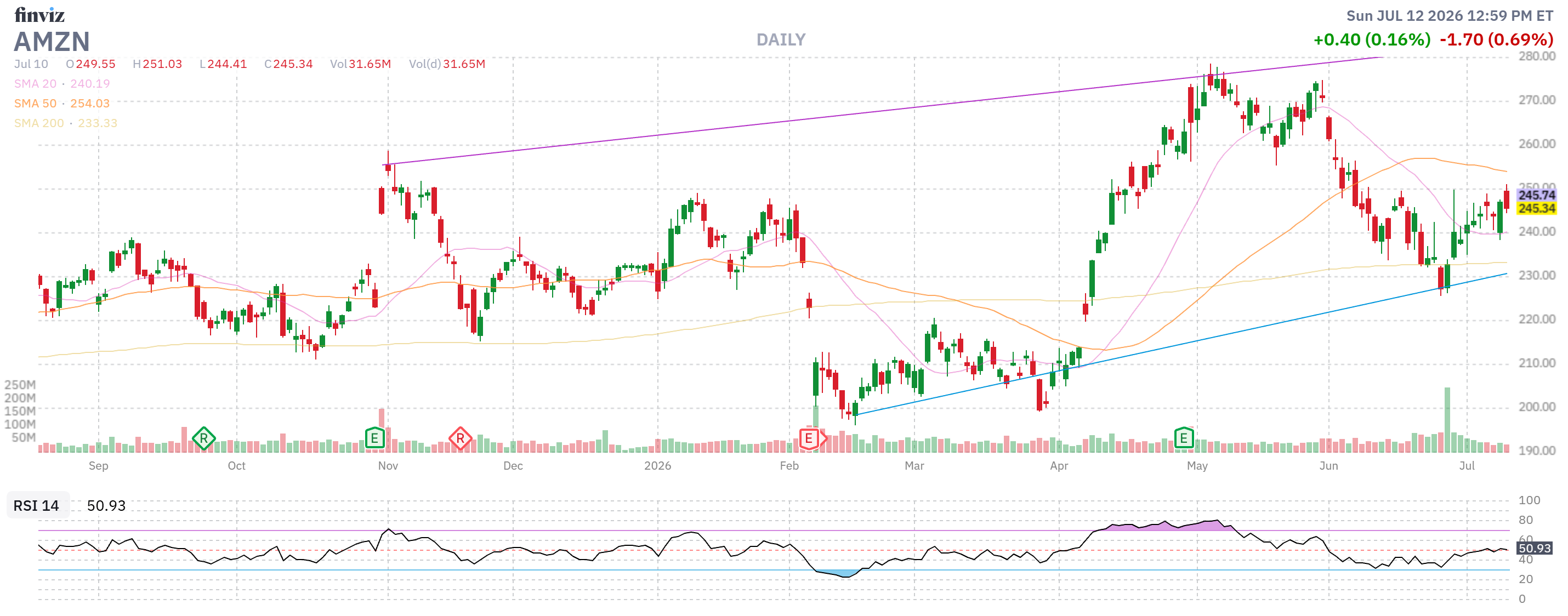The width and height of the screenshot is (1568, 616).
Task: Toggle the SMA 200 legend entry
Action: pos(66,123)
